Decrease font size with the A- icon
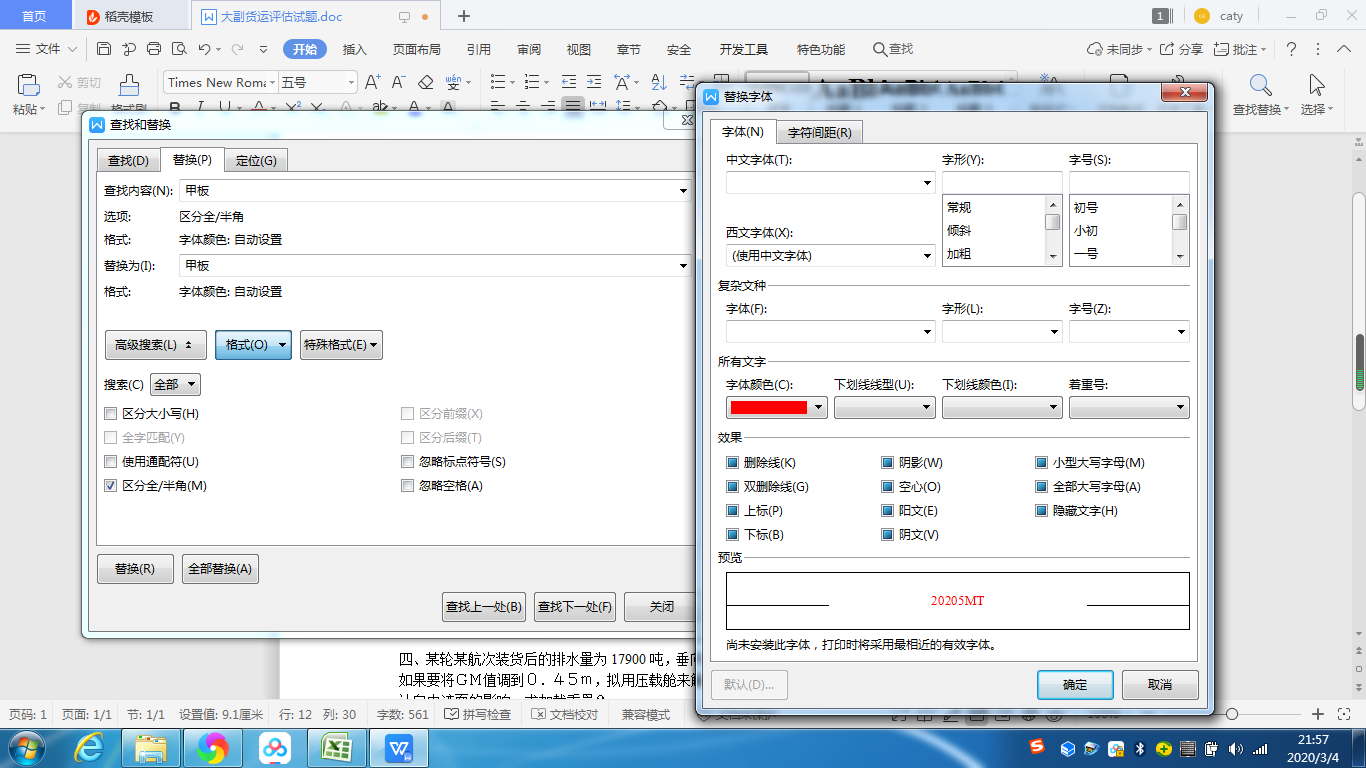This screenshot has height=768, width=1366. coord(398,82)
